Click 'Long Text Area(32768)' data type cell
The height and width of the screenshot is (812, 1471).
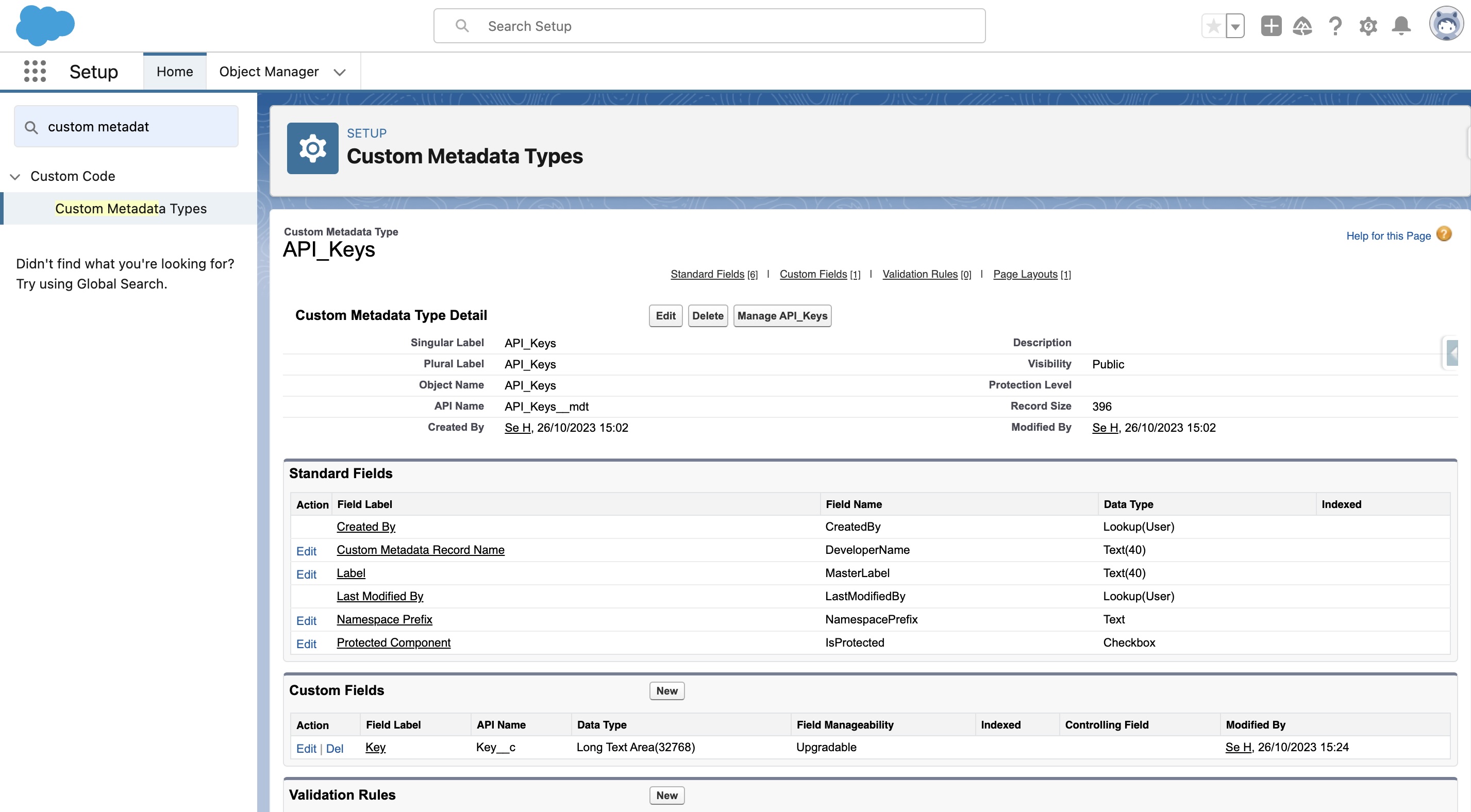pyautogui.click(x=636, y=747)
